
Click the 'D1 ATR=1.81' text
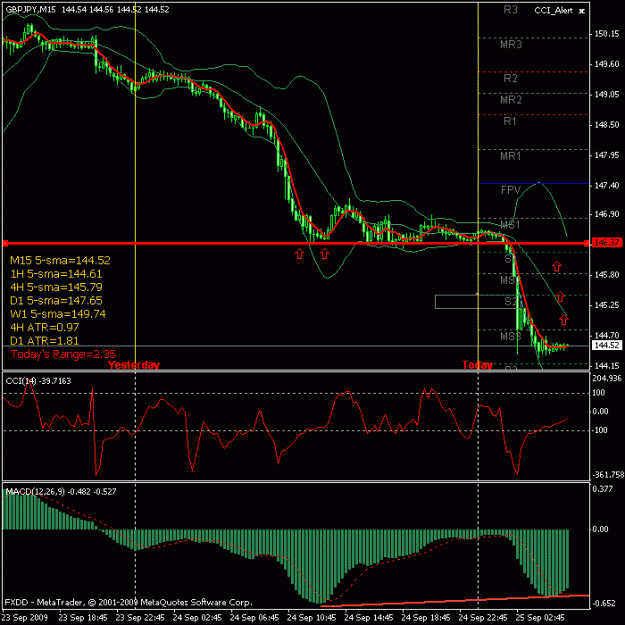click(44, 341)
